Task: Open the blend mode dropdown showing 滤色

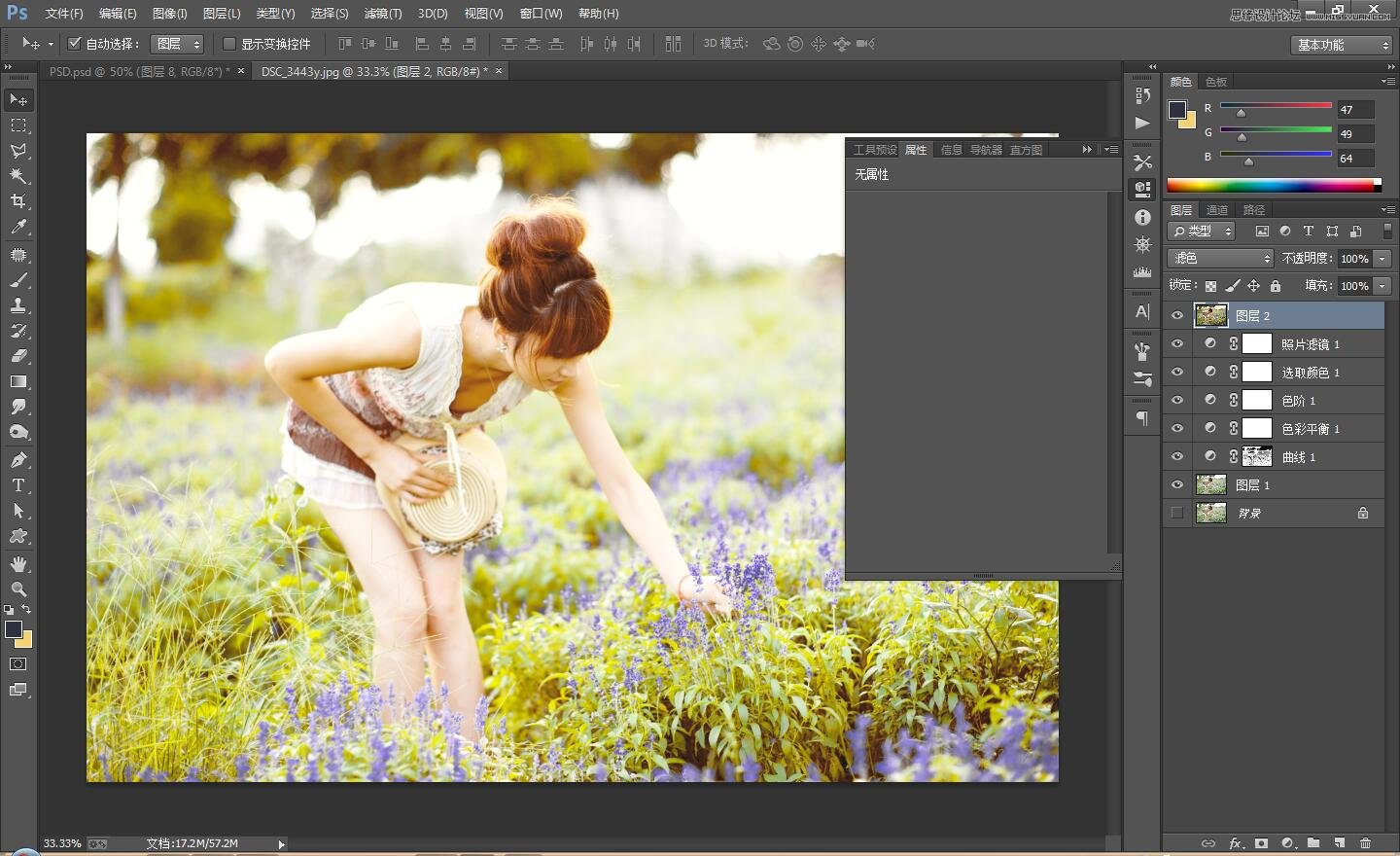Action: click(1219, 258)
